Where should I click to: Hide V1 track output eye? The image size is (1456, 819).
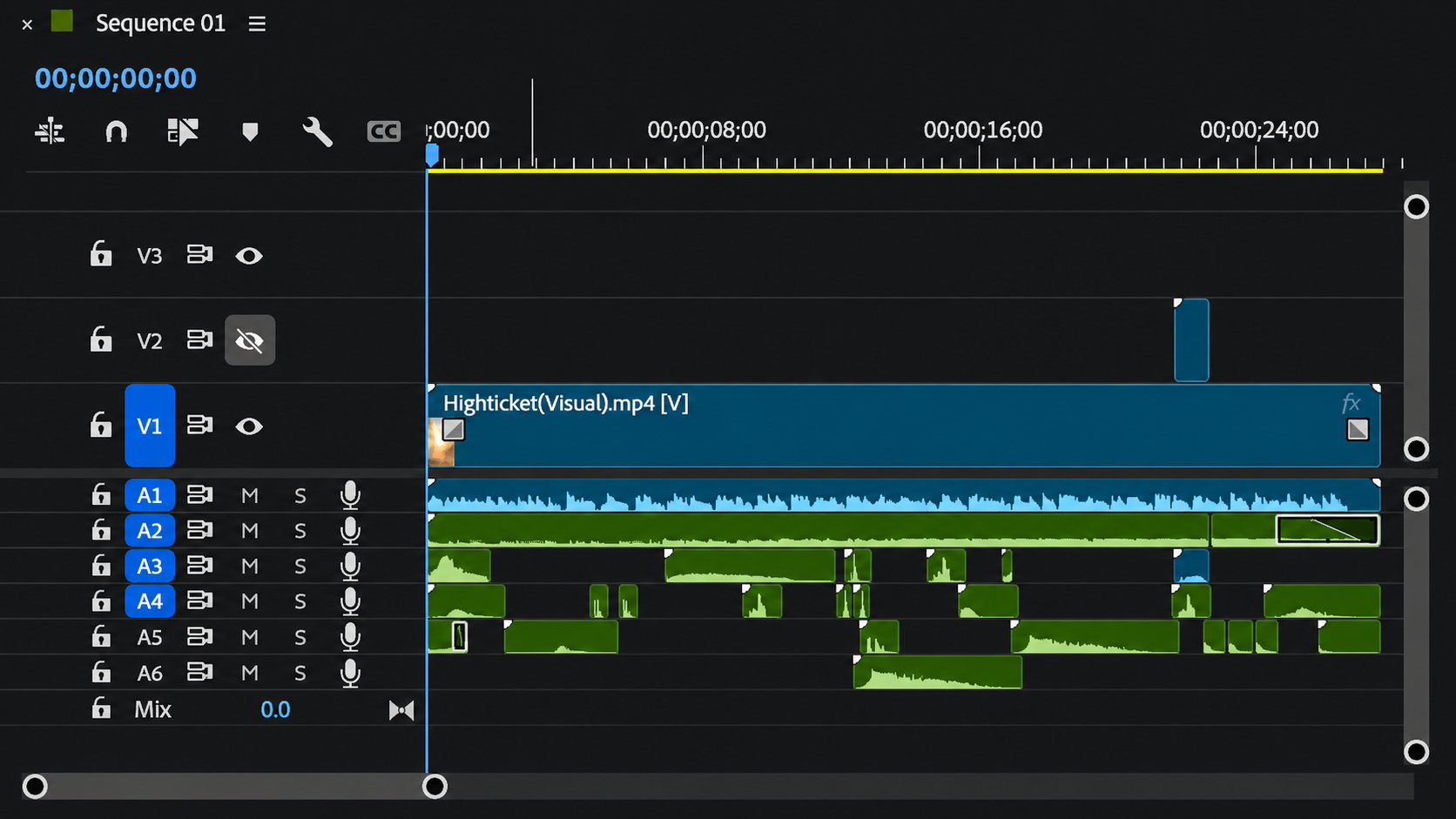click(249, 426)
